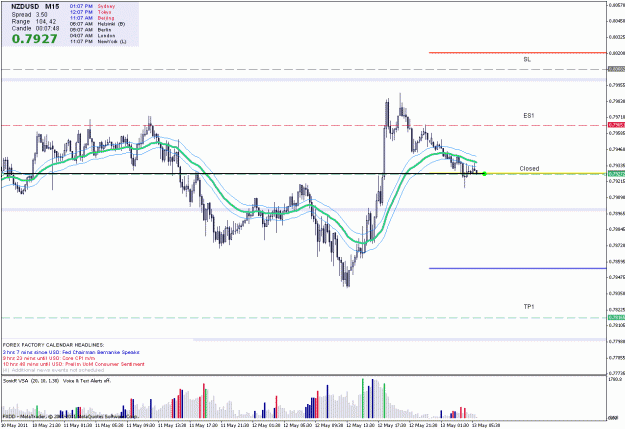Select the blue horizontal line below price

click(x=517, y=268)
